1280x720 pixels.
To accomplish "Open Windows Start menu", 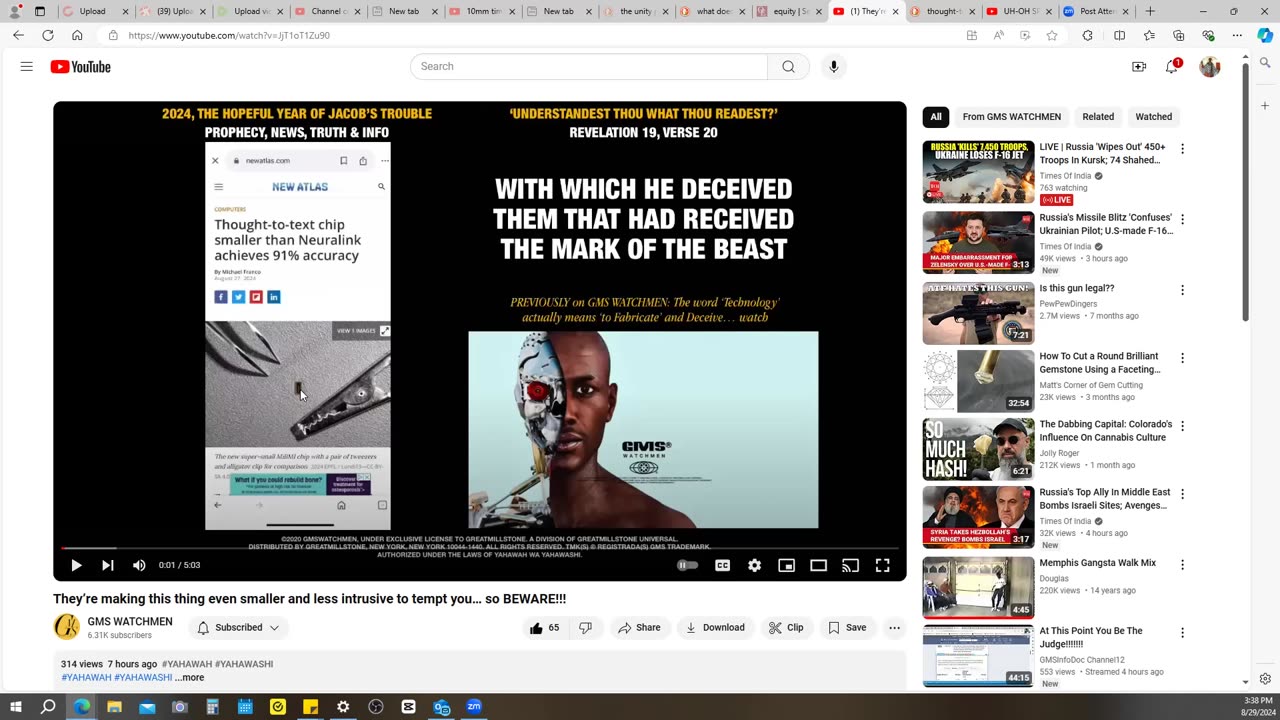I will coord(16,707).
